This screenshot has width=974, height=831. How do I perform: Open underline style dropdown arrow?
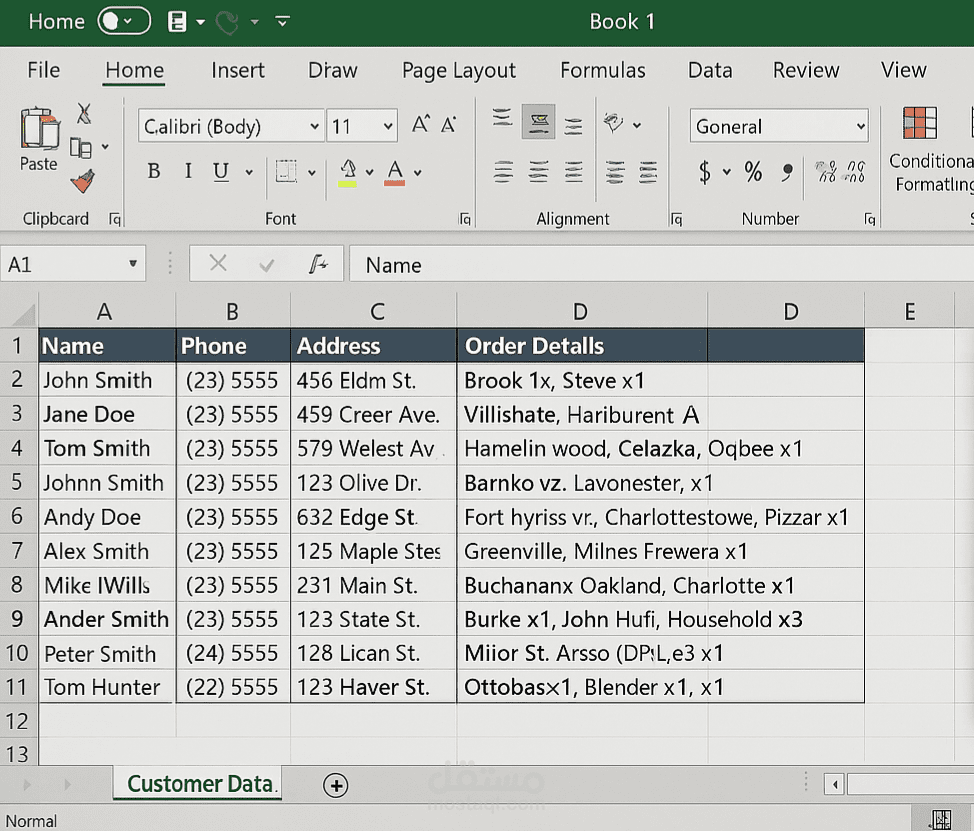click(x=249, y=172)
